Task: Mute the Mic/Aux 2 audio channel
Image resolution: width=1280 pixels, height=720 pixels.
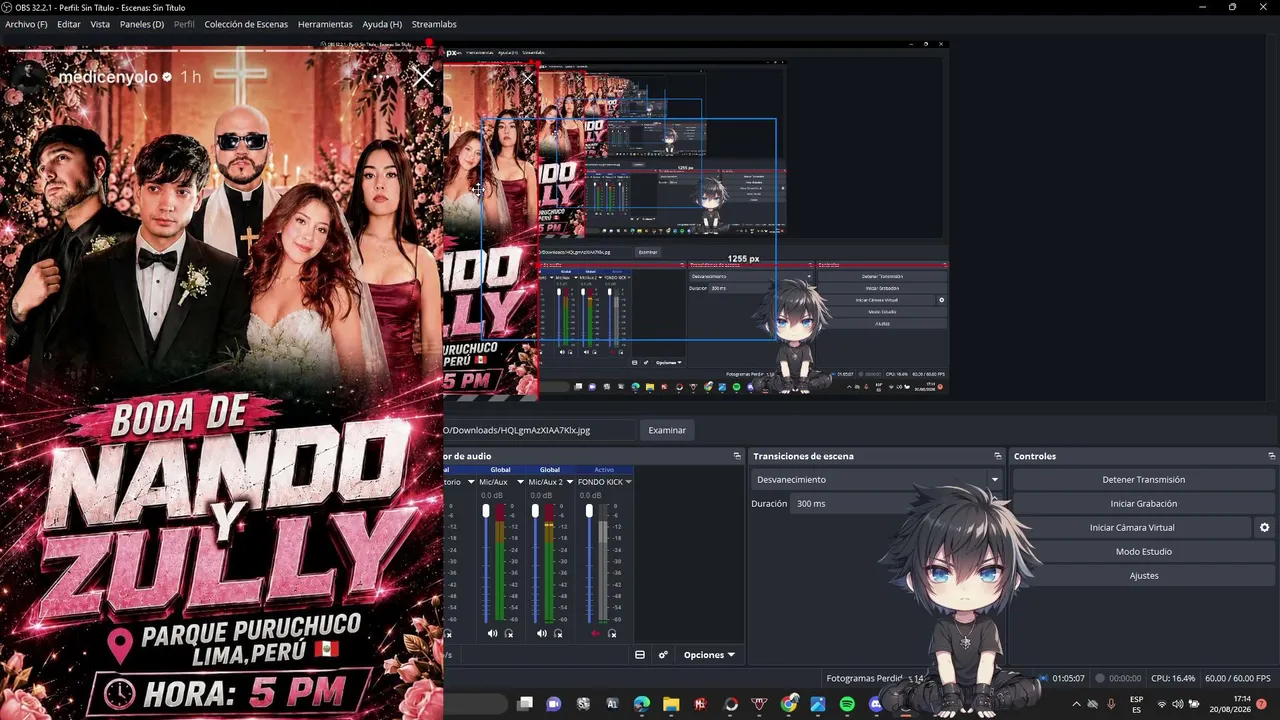Action: click(541, 633)
